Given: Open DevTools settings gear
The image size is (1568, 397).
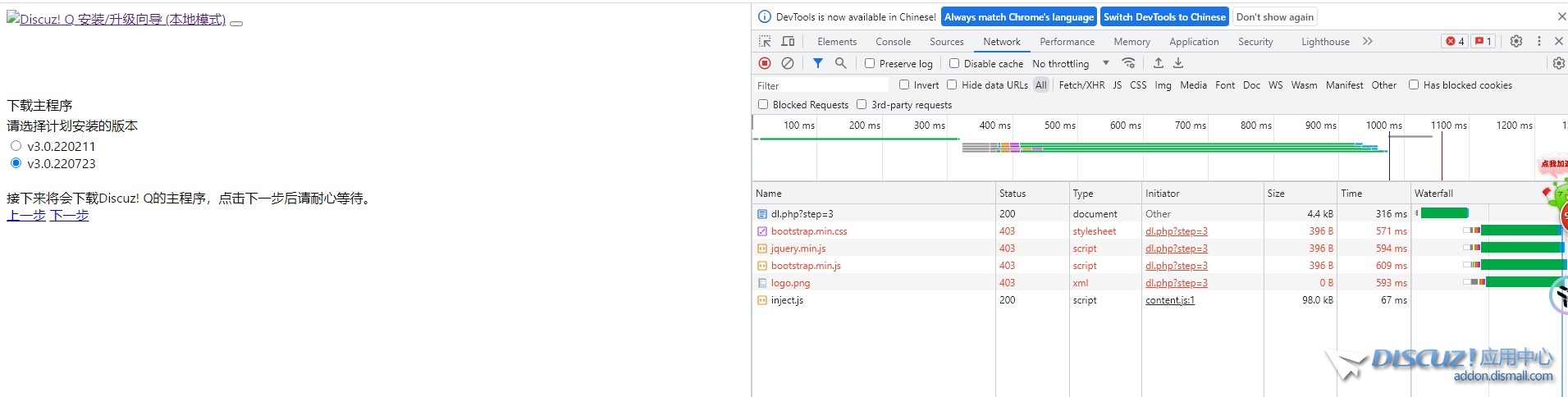Looking at the screenshot, I should click(x=1516, y=41).
